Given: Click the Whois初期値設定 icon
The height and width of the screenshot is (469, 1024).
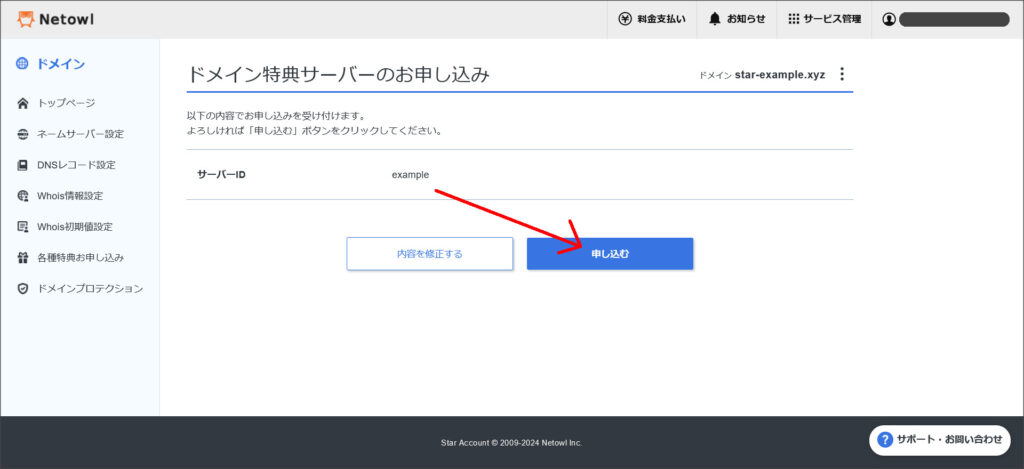Looking at the screenshot, I should coord(23,227).
